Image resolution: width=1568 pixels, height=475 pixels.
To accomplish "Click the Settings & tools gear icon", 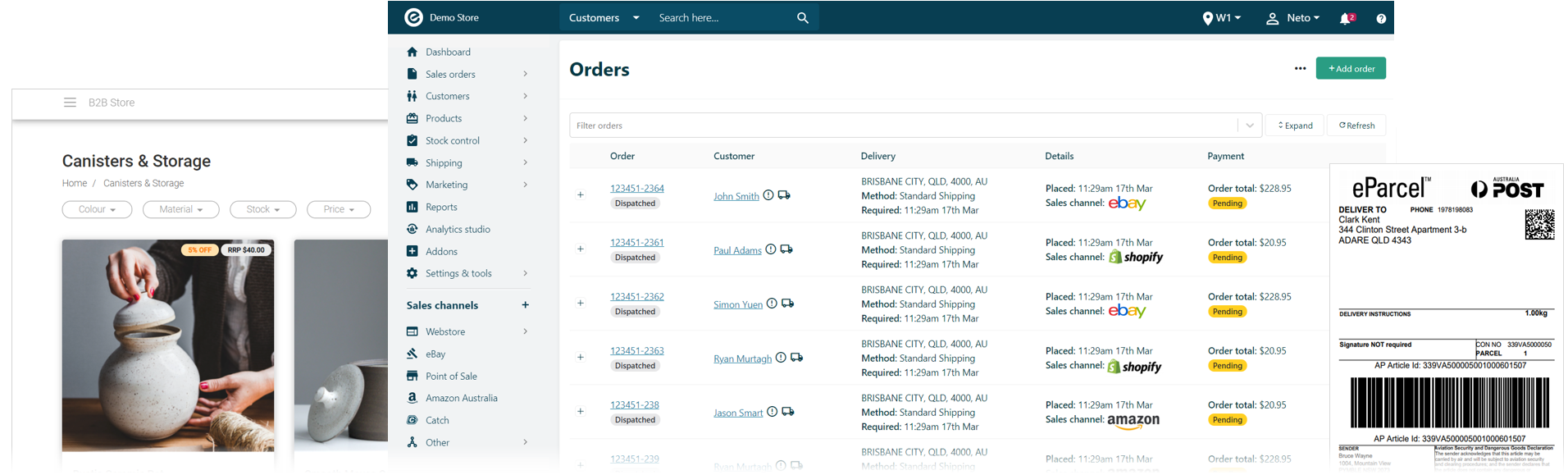I will tap(412, 273).
